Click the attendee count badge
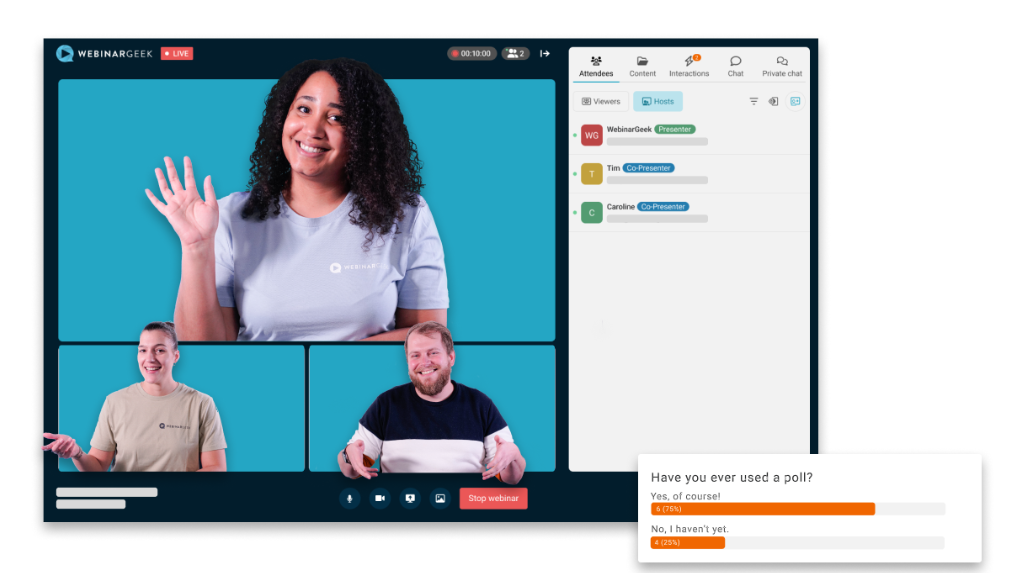 pos(515,54)
